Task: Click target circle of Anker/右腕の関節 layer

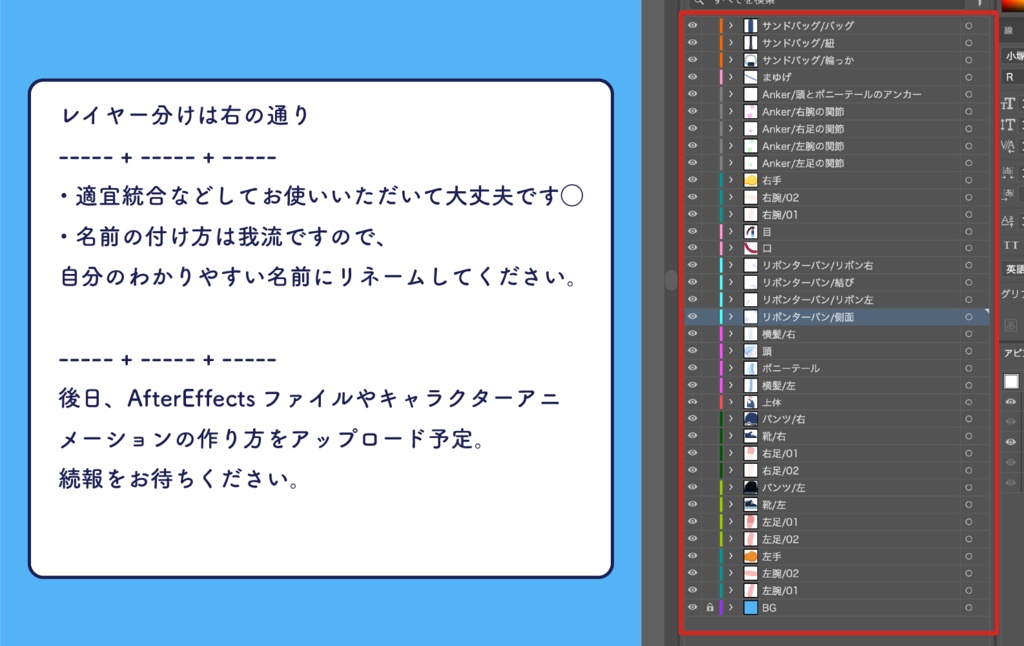Action: pyautogui.click(x=968, y=112)
